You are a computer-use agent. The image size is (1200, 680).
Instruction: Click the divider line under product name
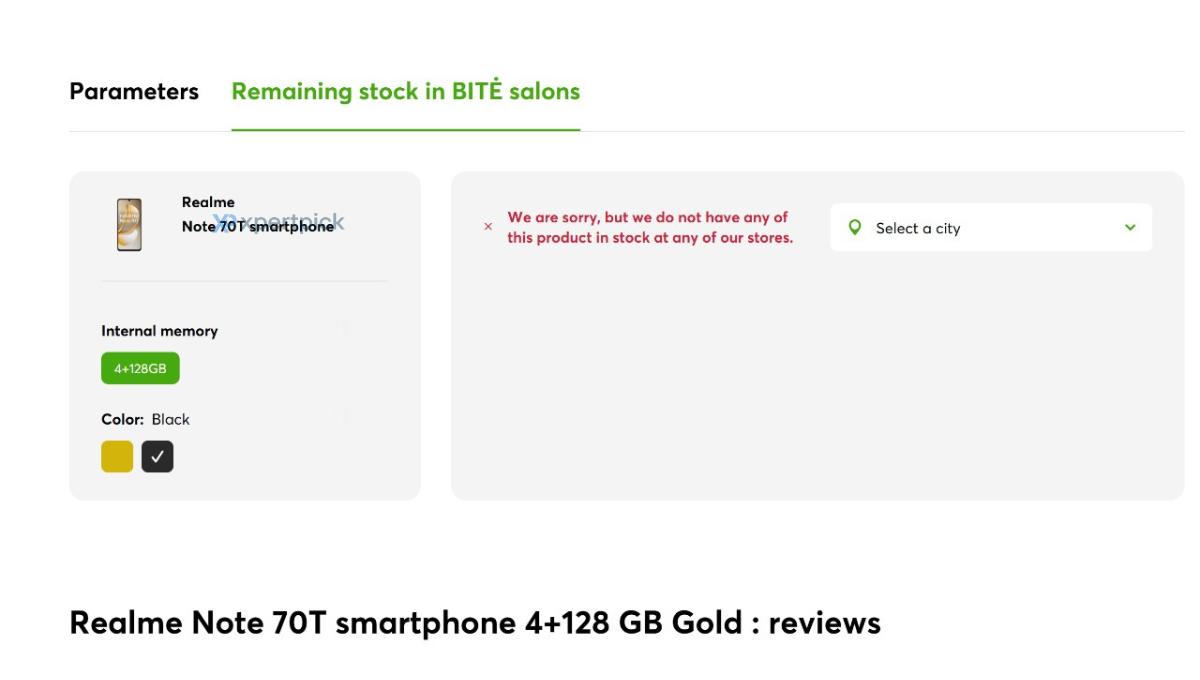click(x=244, y=281)
